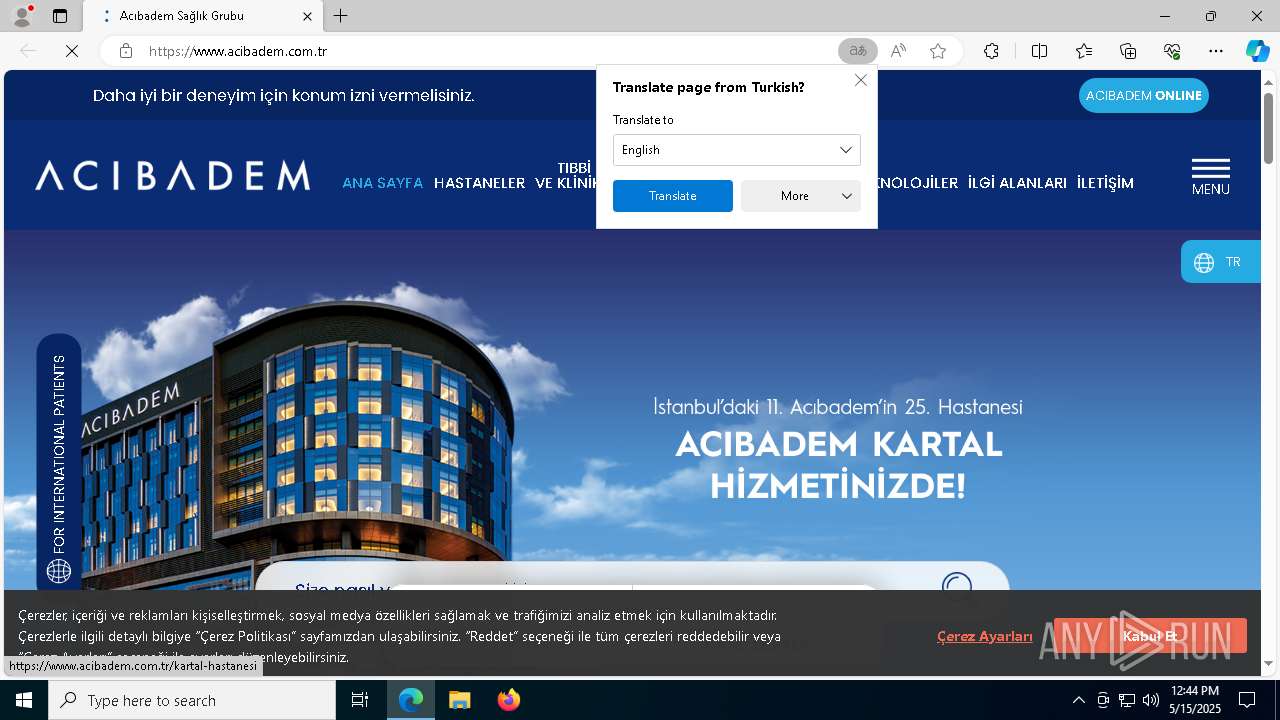This screenshot has height=720, width=1280.
Task: Open Task View on taskbar
Action: pos(360,700)
